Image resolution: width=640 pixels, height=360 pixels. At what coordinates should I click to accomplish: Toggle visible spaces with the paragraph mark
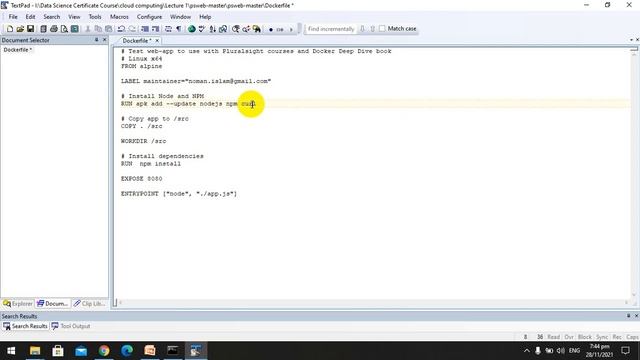[x=179, y=29]
